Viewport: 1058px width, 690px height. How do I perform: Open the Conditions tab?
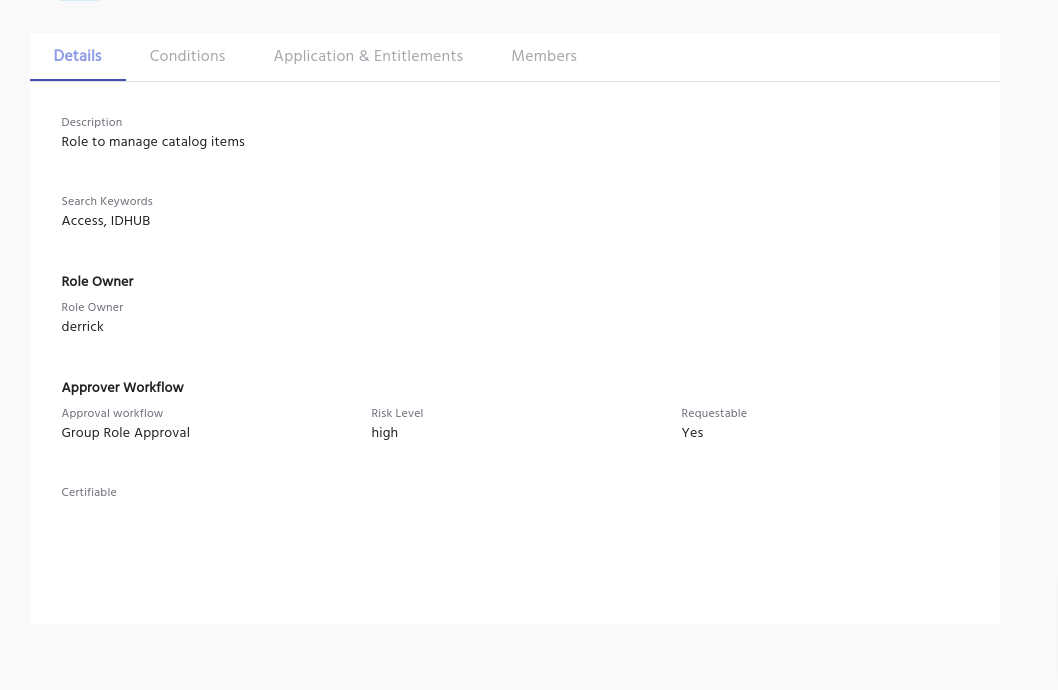(x=187, y=56)
